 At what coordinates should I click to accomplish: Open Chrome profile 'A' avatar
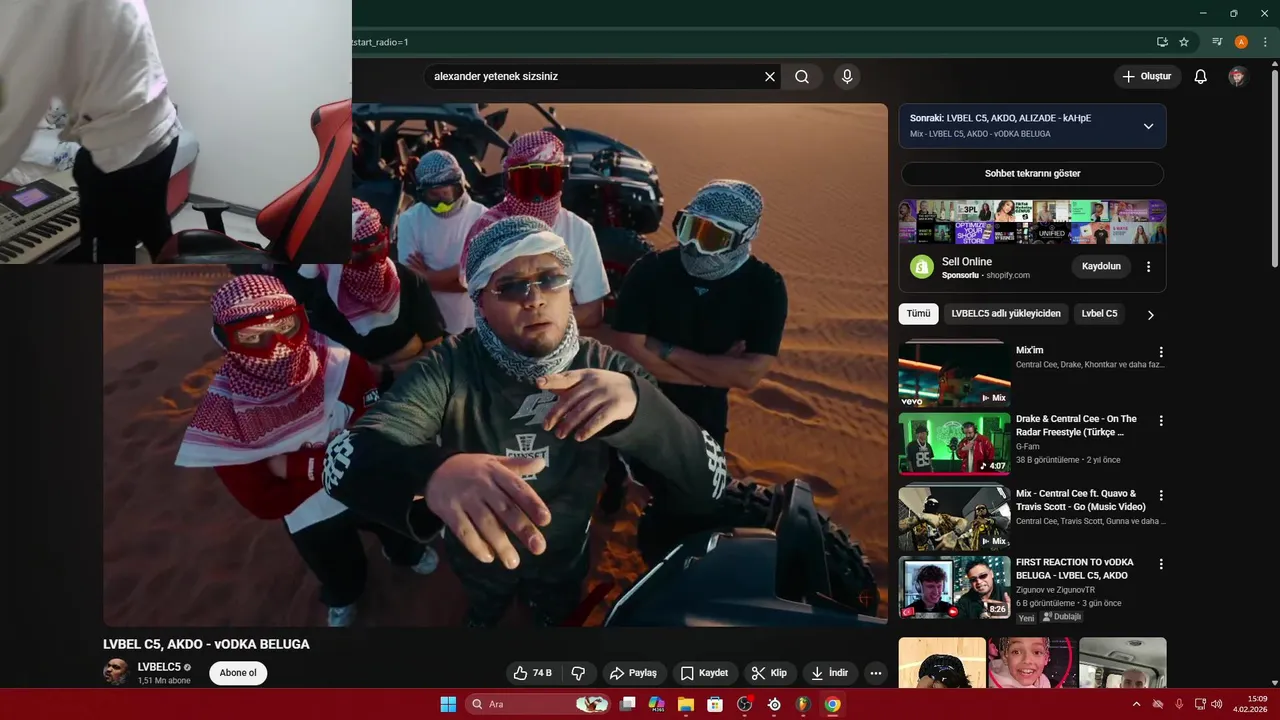pyautogui.click(x=1241, y=42)
